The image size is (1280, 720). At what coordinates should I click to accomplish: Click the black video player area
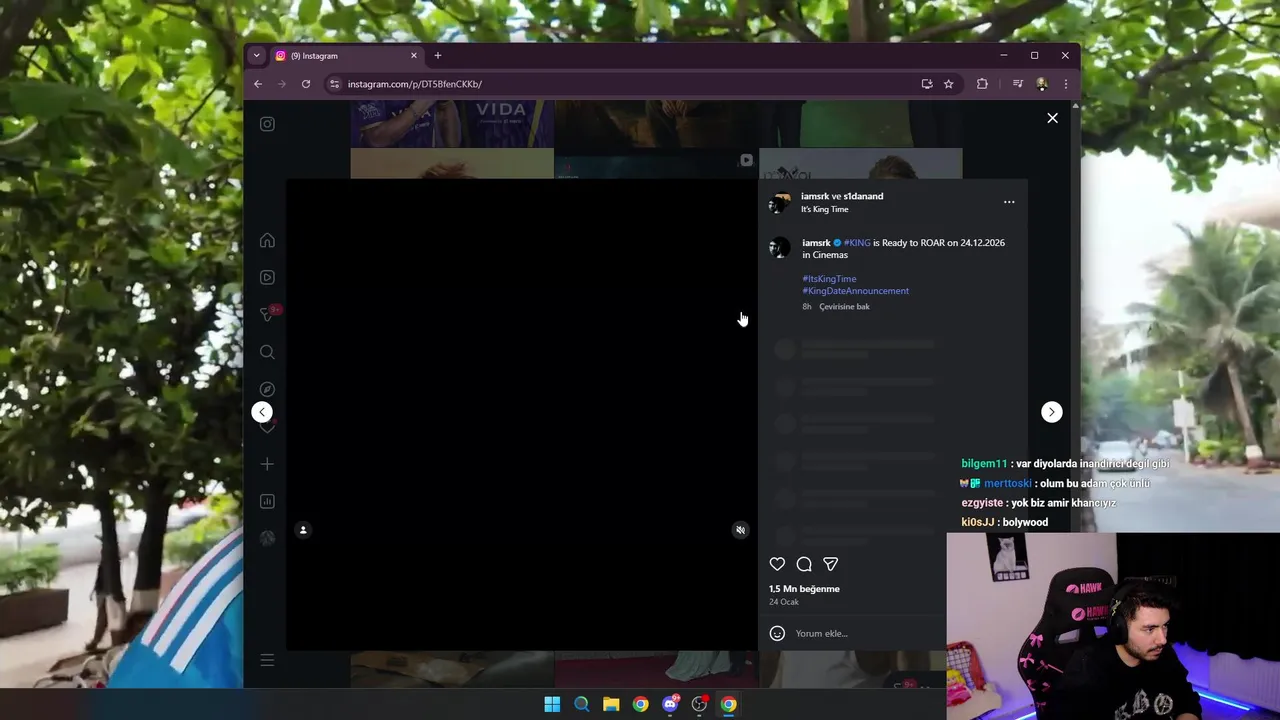pos(522,415)
